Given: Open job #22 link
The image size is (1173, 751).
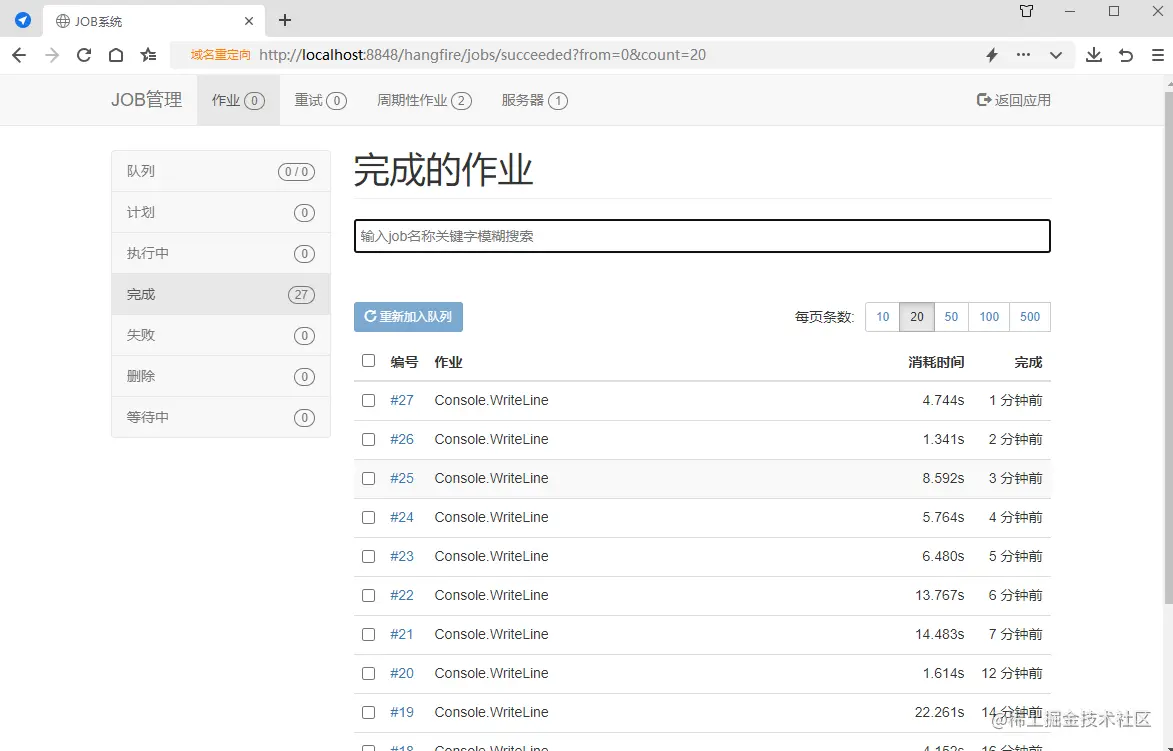Looking at the screenshot, I should (402, 595).
